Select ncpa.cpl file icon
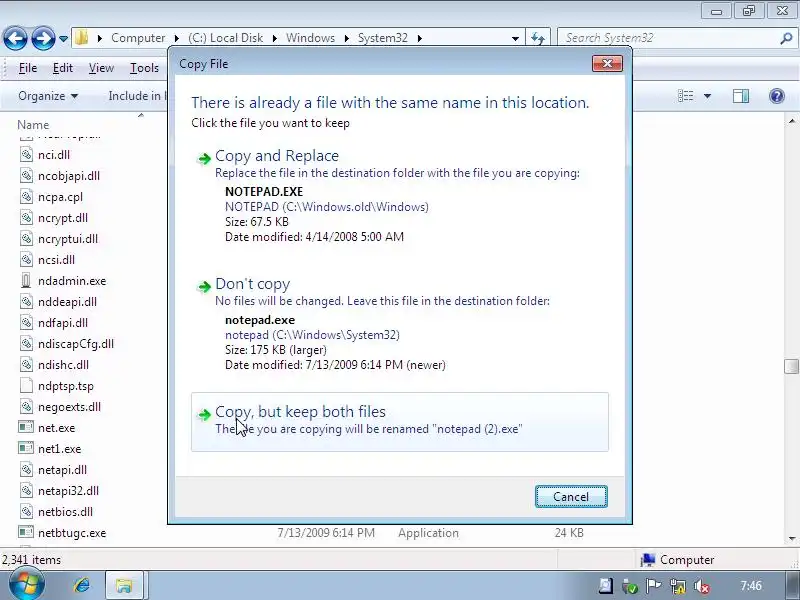 pos(27,196)
